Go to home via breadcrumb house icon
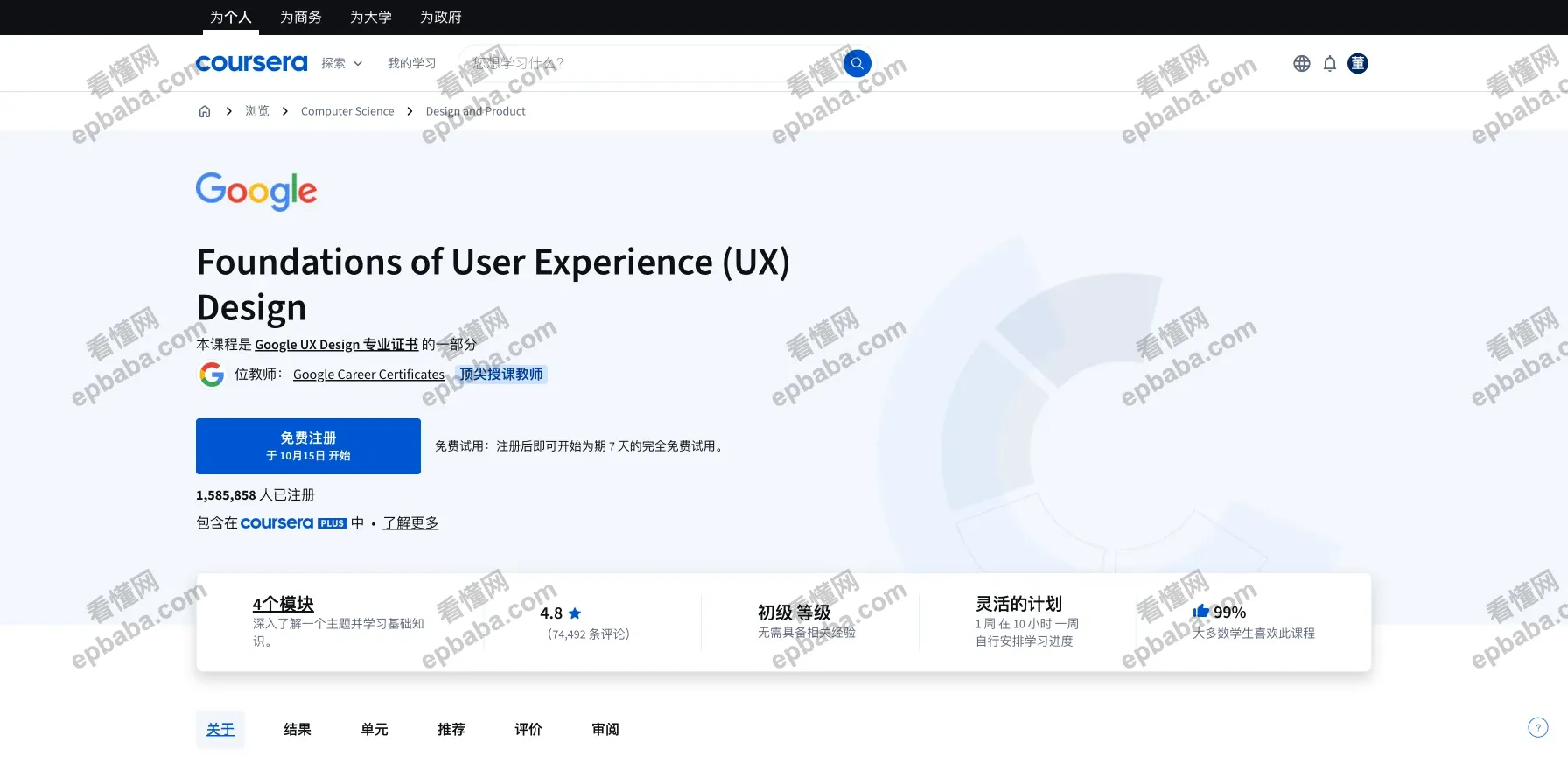Screen dimensions: 1568x757 [x=205, y=111]
